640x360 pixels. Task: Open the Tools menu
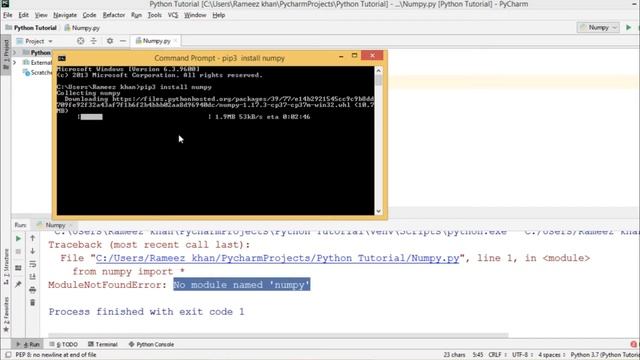pos(154,15)
